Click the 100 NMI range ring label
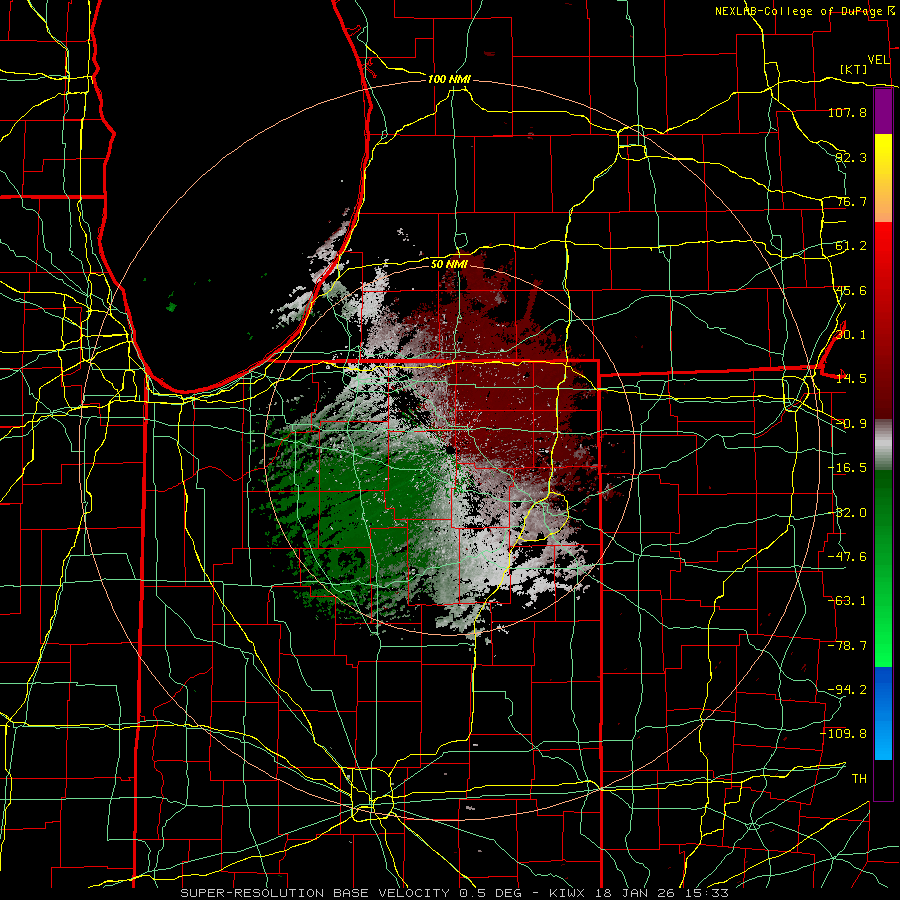 (449, 79)
